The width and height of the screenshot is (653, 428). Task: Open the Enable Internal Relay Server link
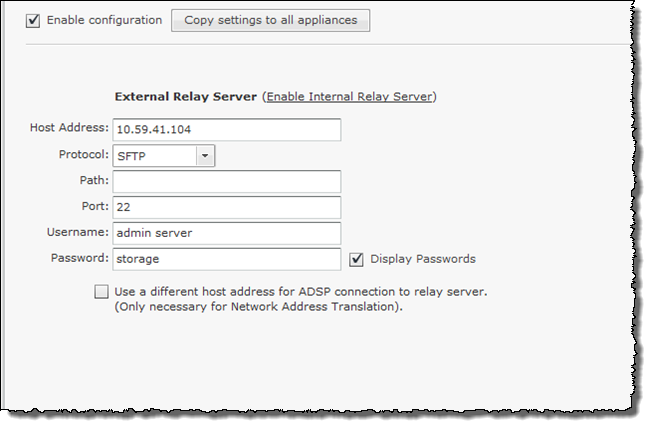pyautogui.click(x=349, y=97)
